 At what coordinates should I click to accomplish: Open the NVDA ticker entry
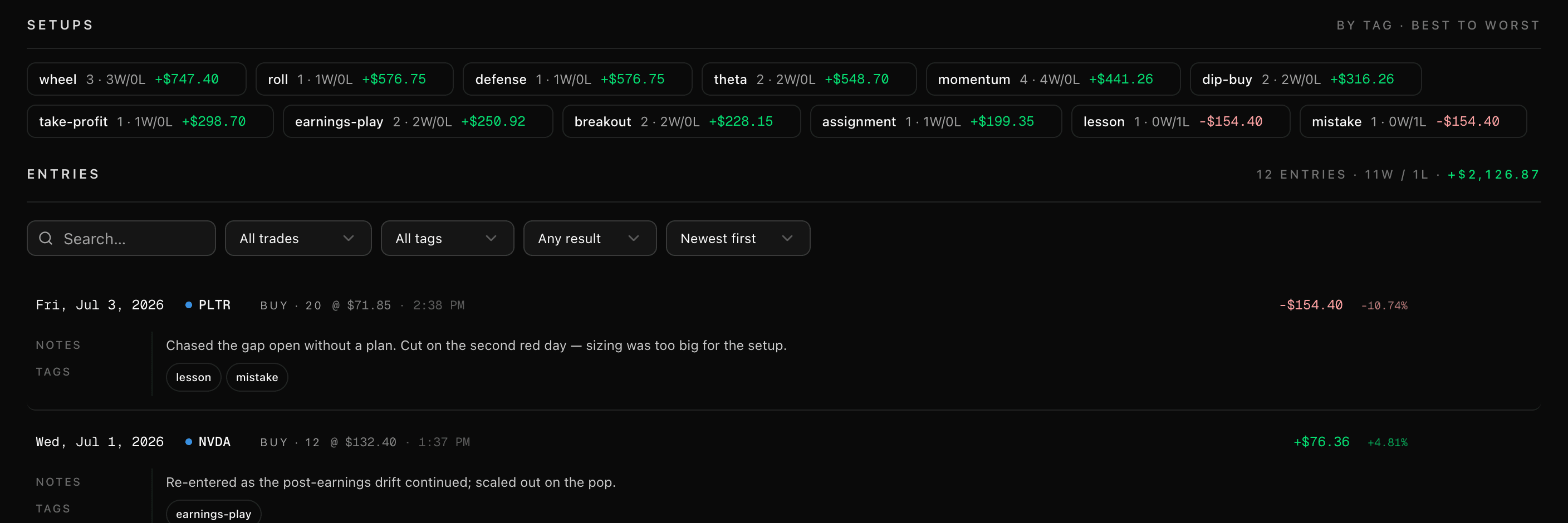pos(214,442)
